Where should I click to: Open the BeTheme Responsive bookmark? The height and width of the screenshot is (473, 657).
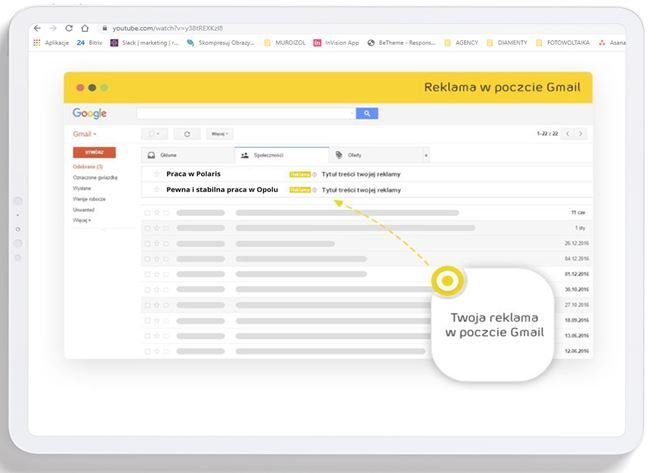[x=401, y=43]
